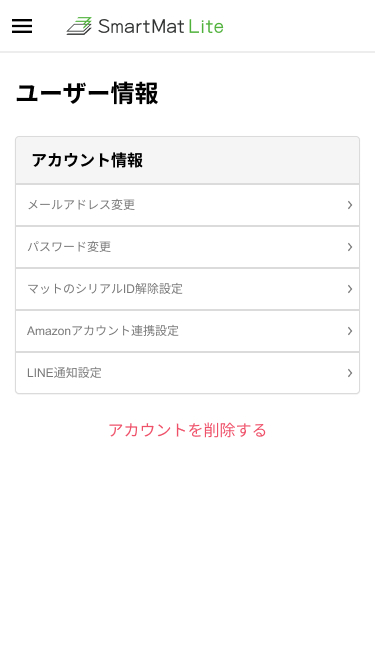Open メールアドレス変更 settings
The image size is (375, 667).
point(188,205)
